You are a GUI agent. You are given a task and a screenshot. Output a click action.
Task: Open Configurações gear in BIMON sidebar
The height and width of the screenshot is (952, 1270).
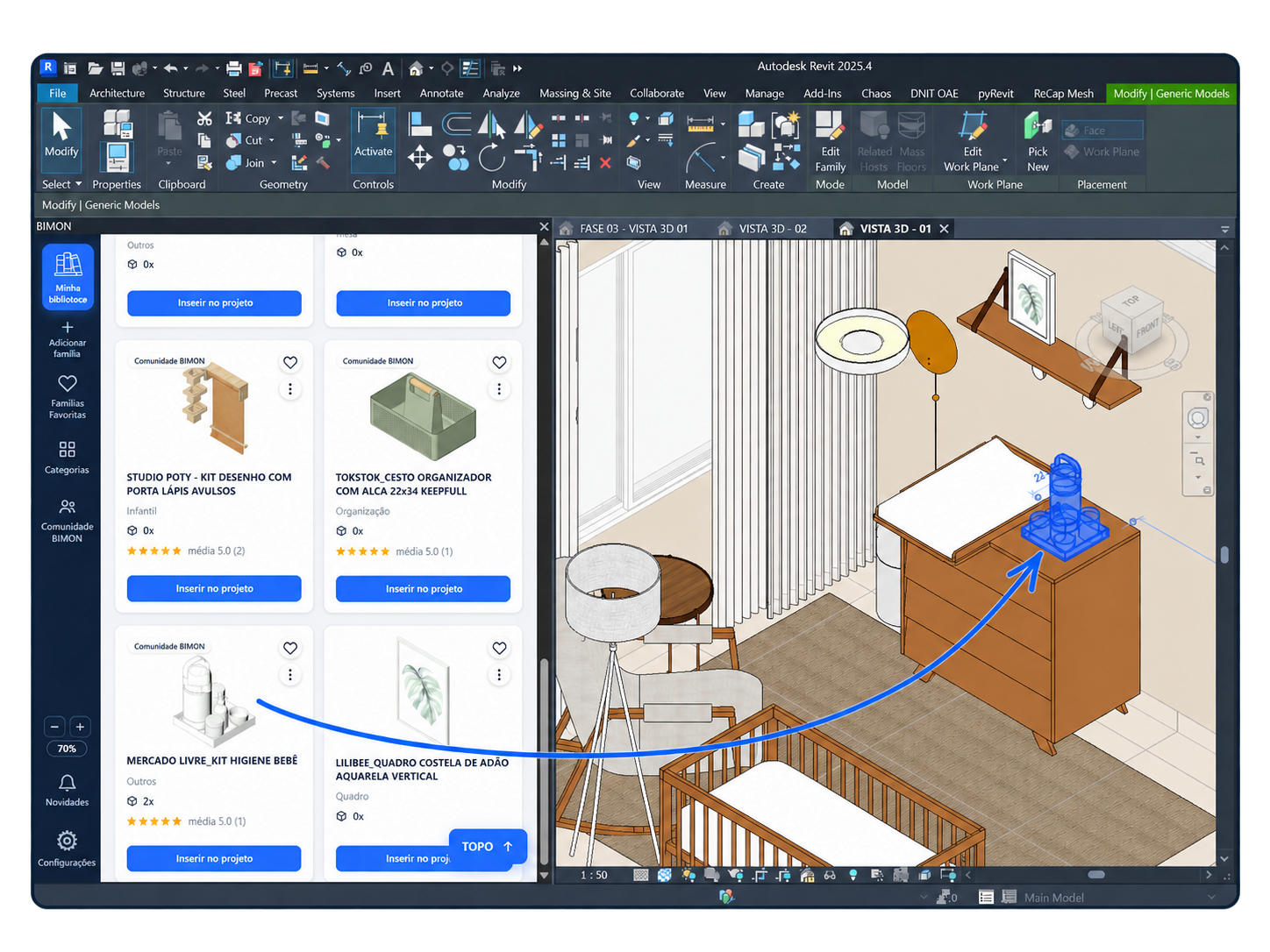(67, 848)
